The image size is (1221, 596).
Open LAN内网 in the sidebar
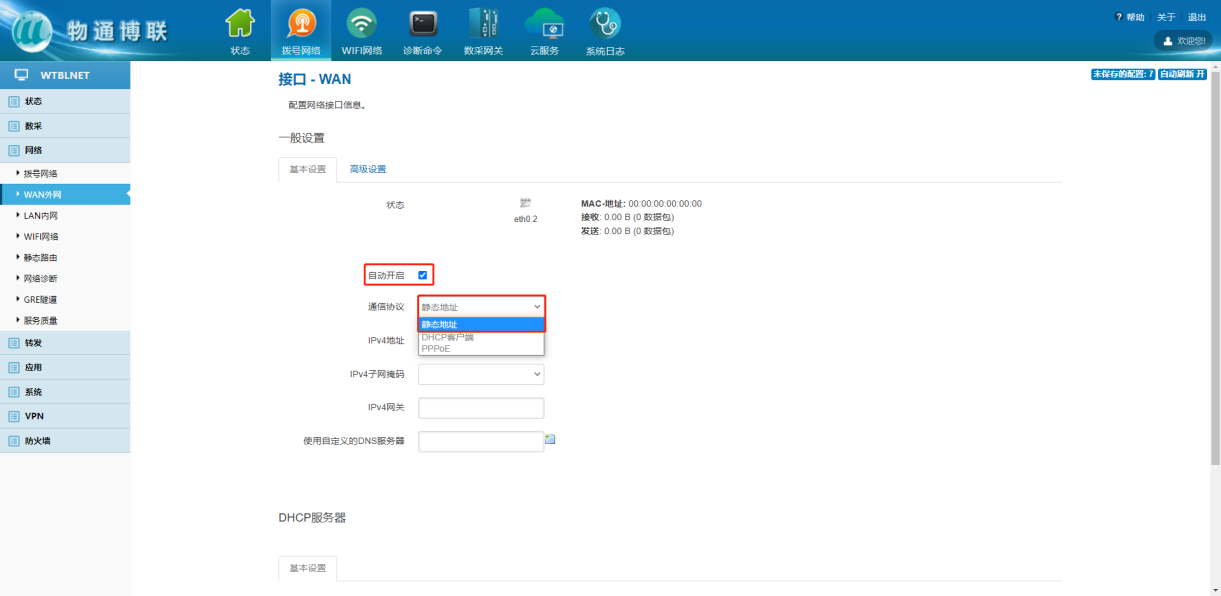tap(41, 216)
